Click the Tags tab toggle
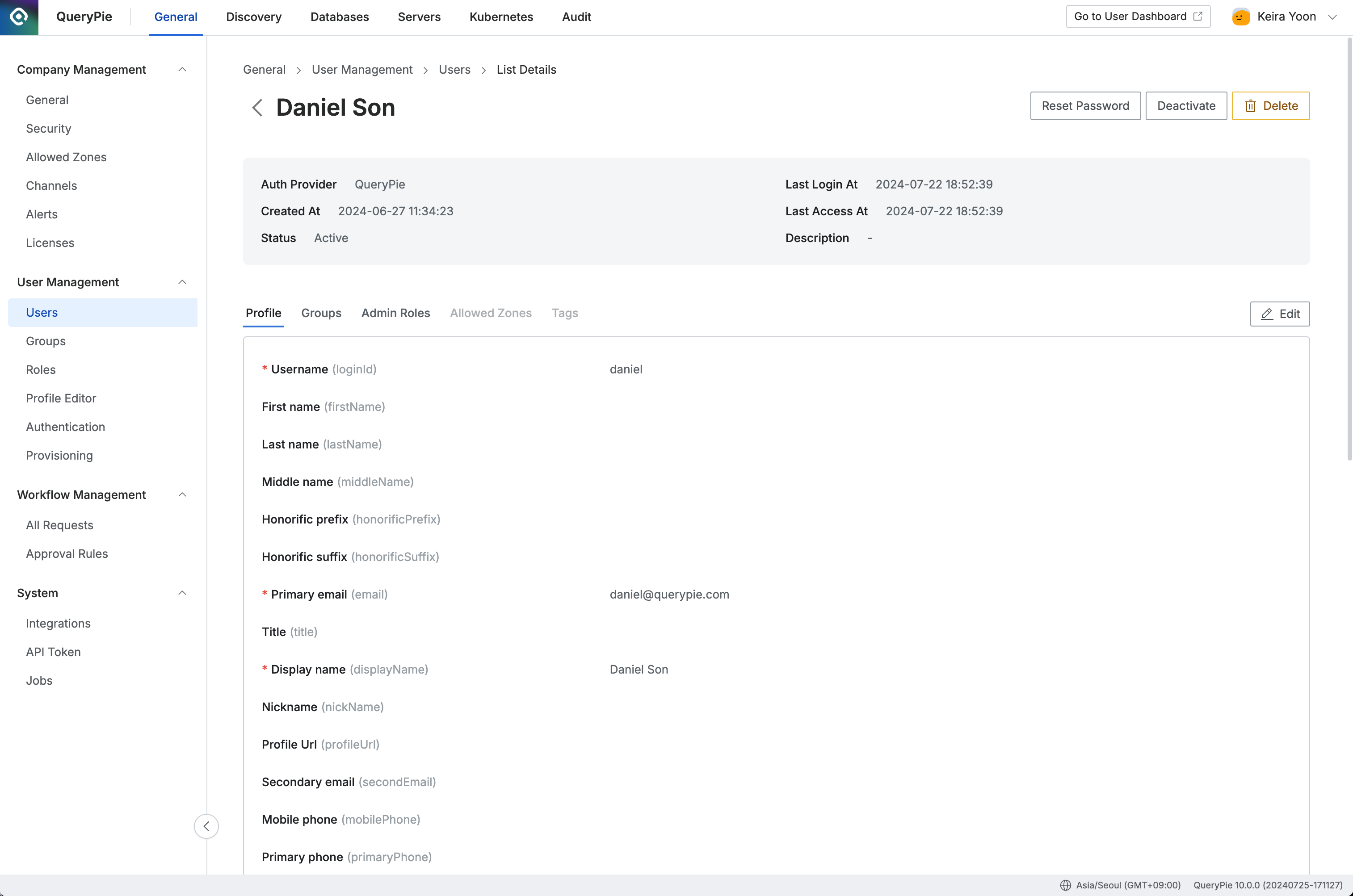 [x=565, y=313]
